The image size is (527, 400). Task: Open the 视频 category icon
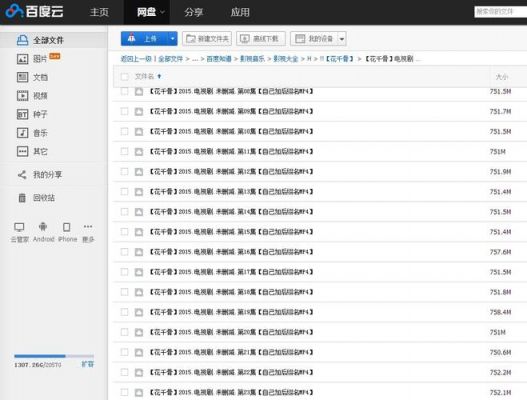pos(23,96)
